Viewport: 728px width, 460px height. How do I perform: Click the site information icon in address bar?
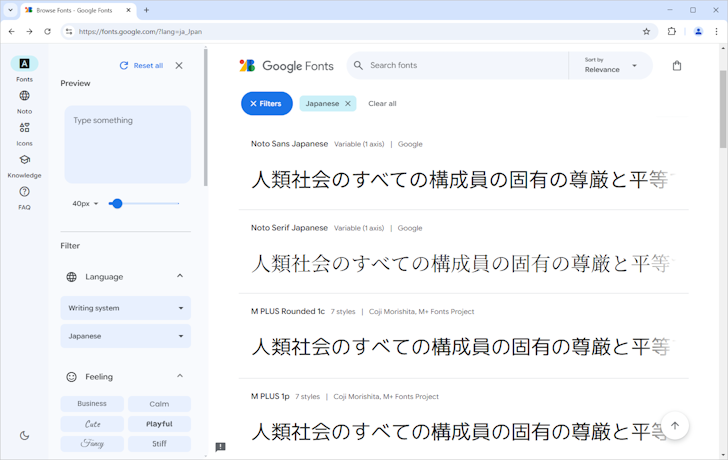click(x=69, y=32)
